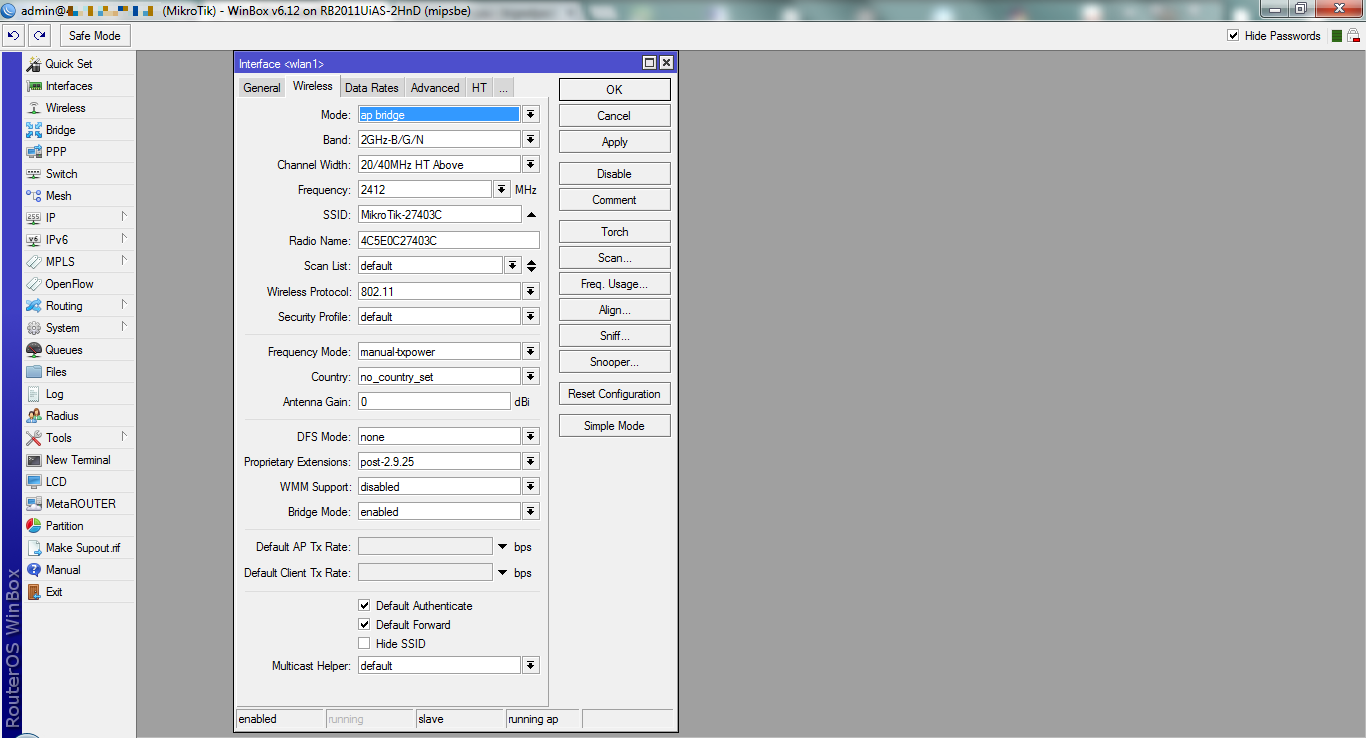Screen dimensions: 1366x738
Task: Open the Switch sidebar icon
Action: pos(34,174)
